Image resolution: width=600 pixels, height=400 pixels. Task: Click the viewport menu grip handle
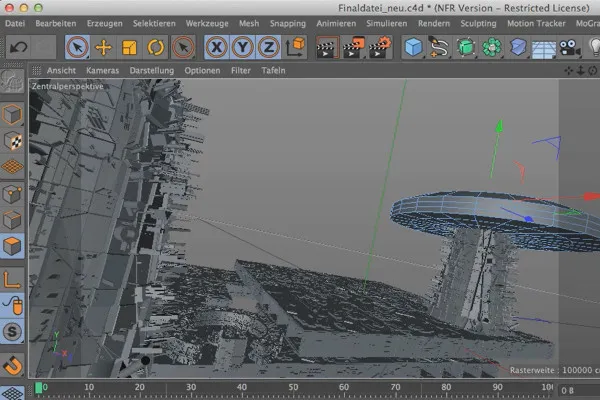[x=36, y=70]
